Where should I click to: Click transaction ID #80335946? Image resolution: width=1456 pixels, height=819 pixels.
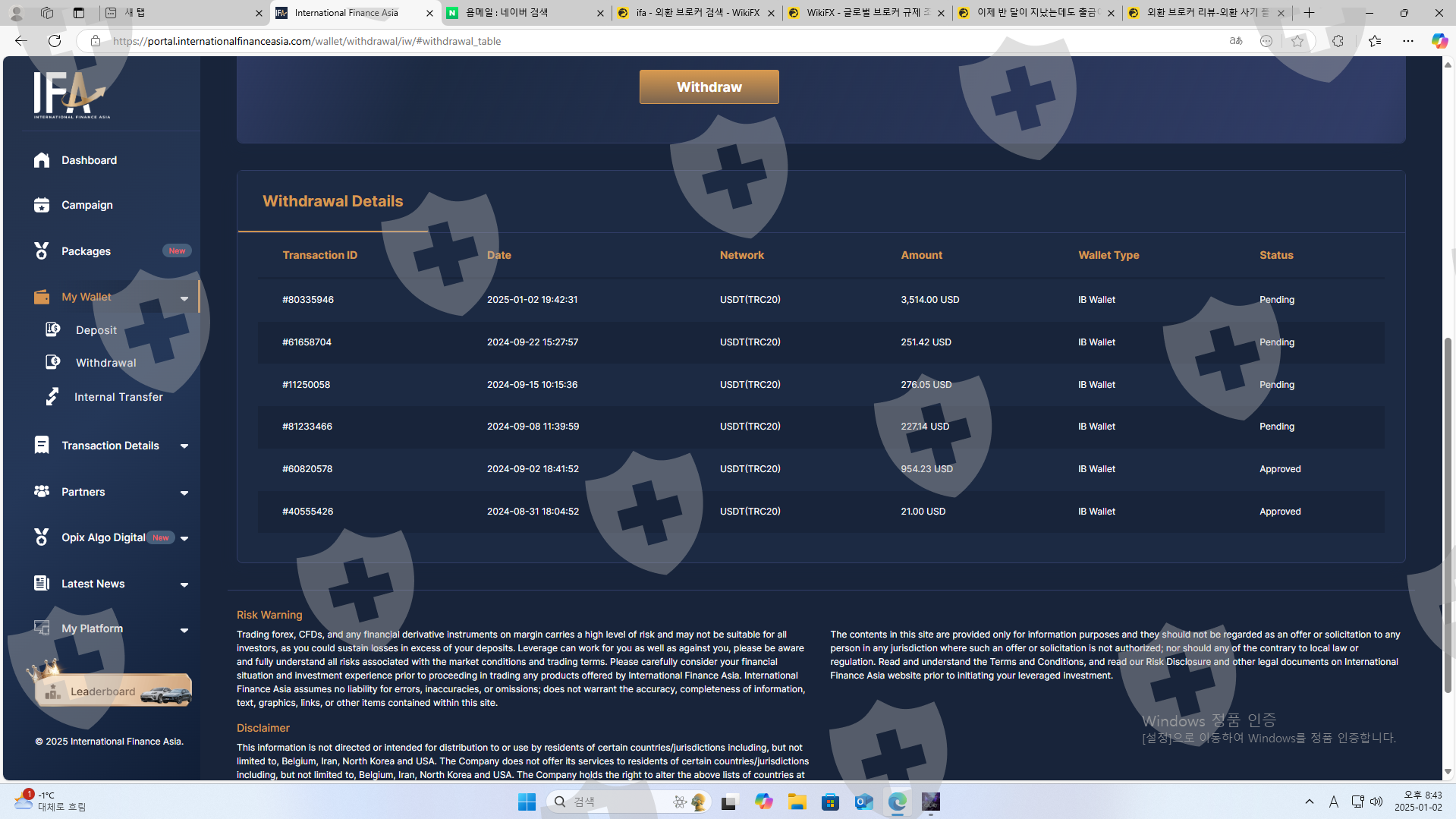coord(308,300)
